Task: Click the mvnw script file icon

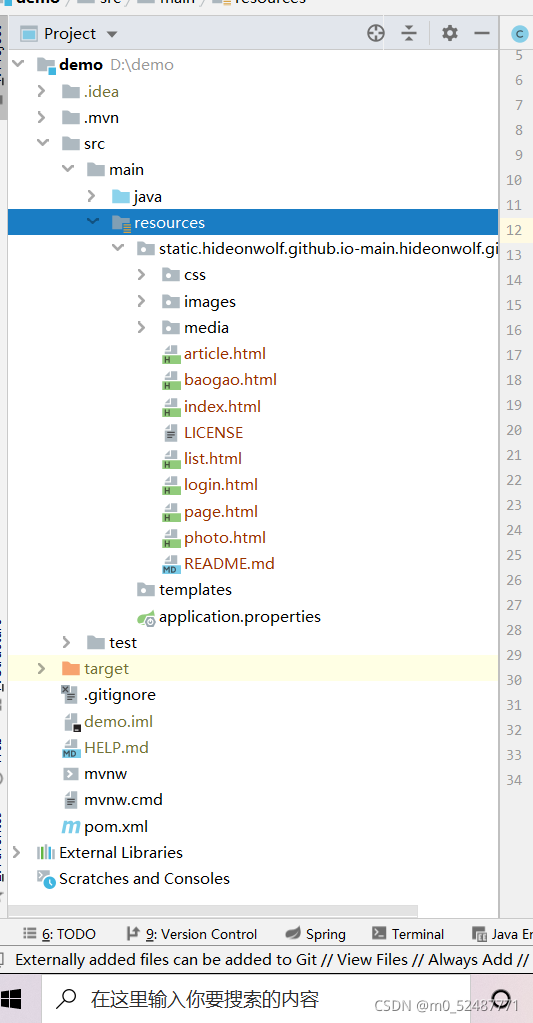Action: click(x=70, y=774)
